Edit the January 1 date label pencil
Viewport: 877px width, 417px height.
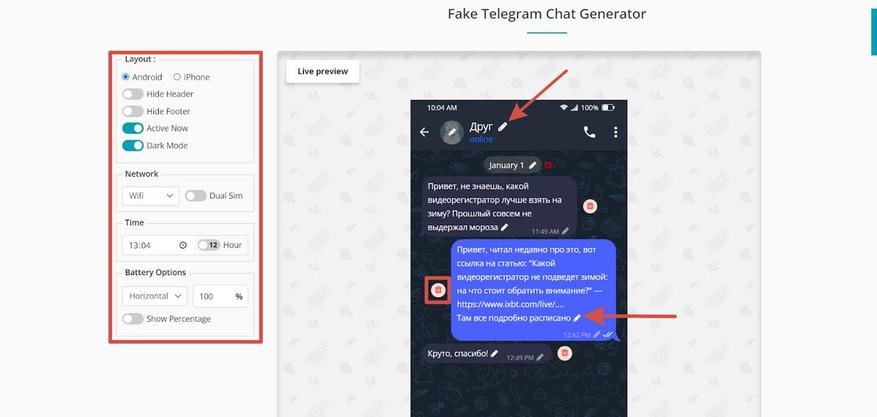(533, 165)
